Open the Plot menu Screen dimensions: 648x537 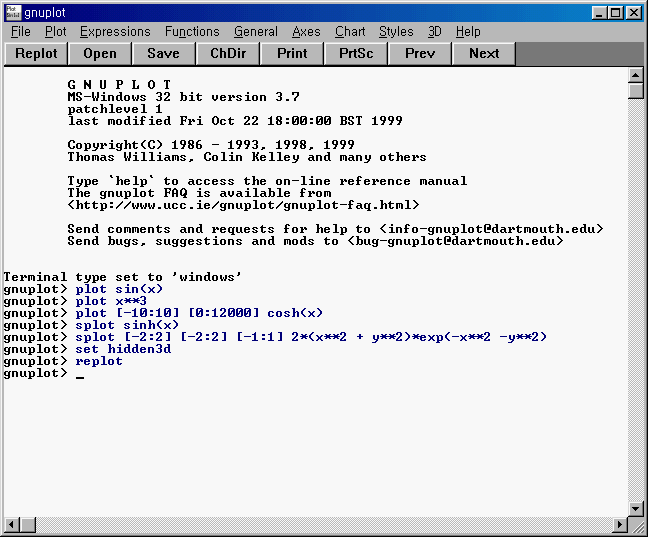pos(55,32)
